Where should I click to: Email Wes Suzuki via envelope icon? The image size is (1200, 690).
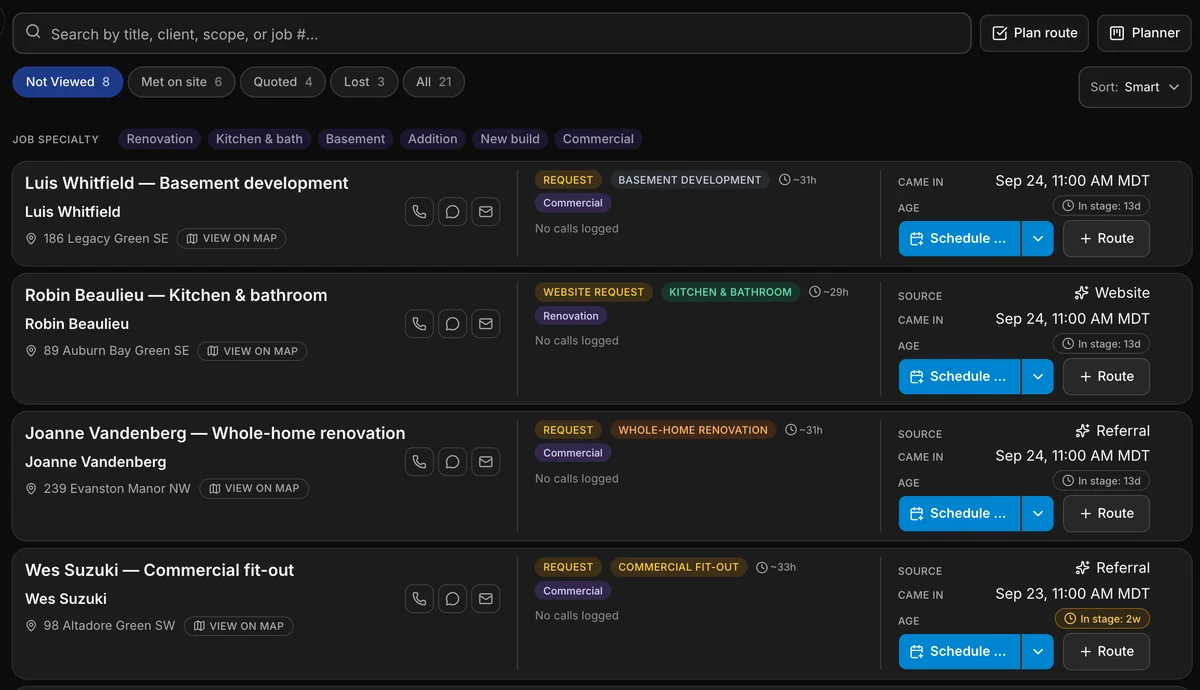click(x=486, y=599)
